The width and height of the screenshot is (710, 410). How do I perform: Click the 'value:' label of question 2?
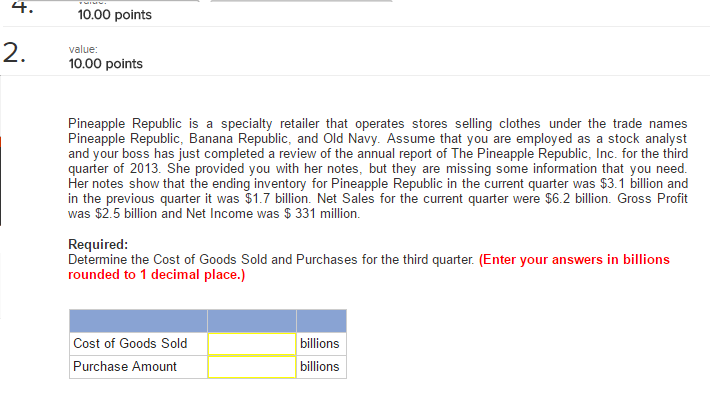83,49
